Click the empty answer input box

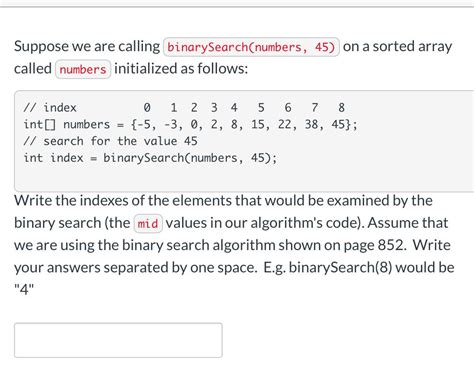[118, 340]
